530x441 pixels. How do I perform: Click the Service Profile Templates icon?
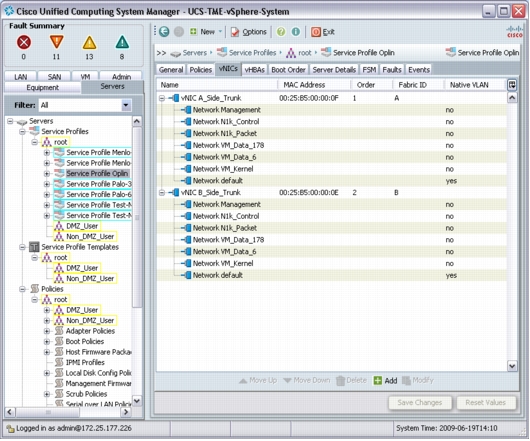[34, 247]
